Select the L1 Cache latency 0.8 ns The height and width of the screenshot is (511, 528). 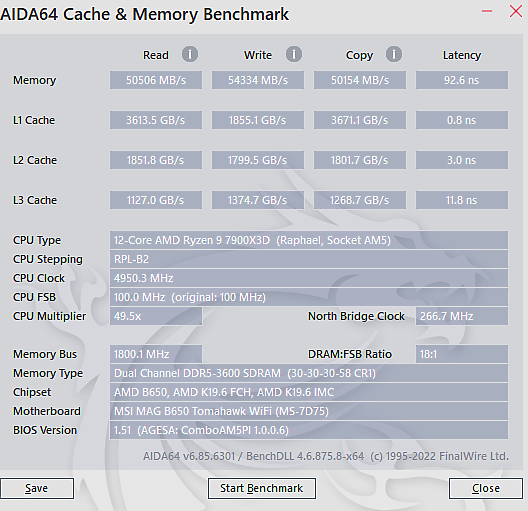pyautogui.click(x=462, y=120)
